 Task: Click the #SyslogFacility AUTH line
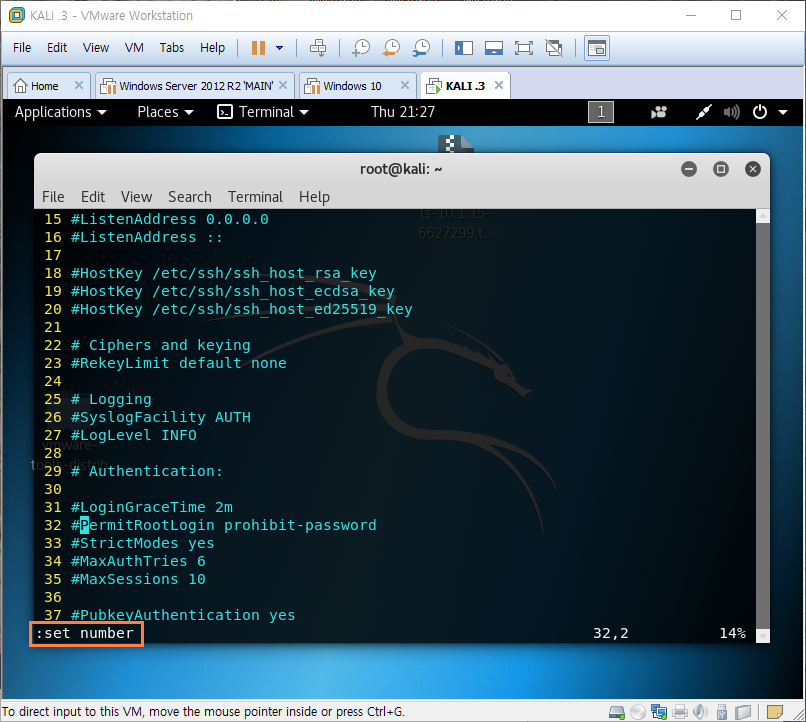[x=160, y=417]
